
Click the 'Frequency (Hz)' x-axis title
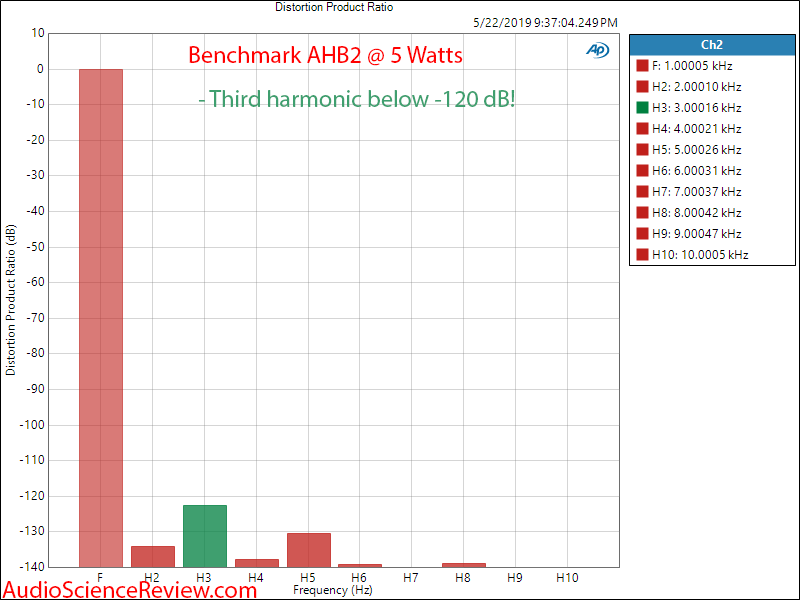click(x=333, y=590)
